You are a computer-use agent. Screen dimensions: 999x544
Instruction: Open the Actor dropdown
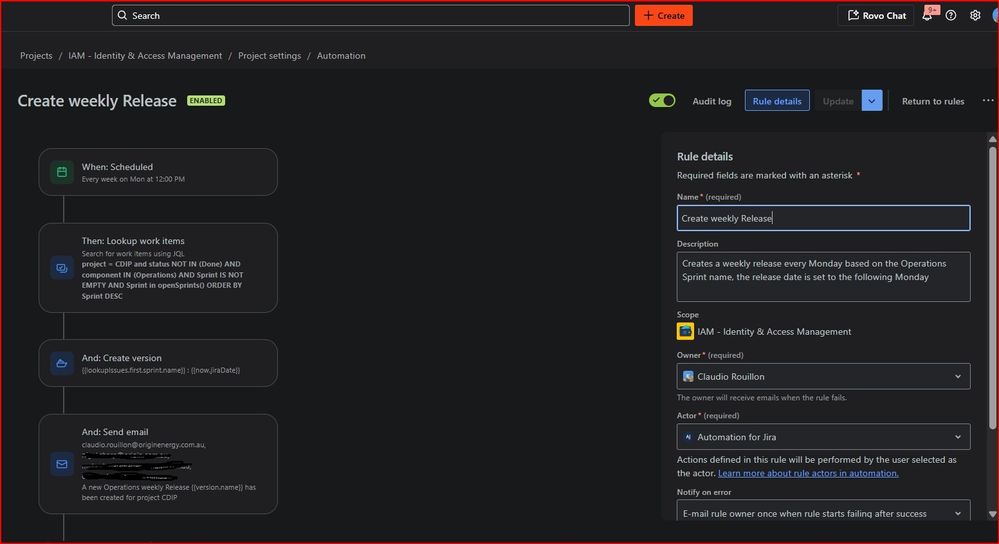[x=823, y=437]
